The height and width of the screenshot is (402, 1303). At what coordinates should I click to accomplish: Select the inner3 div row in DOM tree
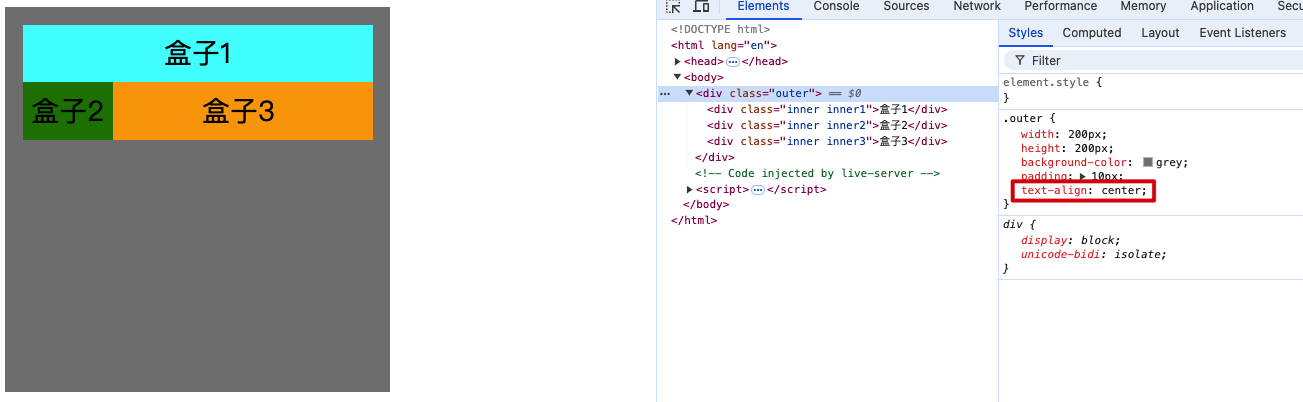[x=827, y=142]
